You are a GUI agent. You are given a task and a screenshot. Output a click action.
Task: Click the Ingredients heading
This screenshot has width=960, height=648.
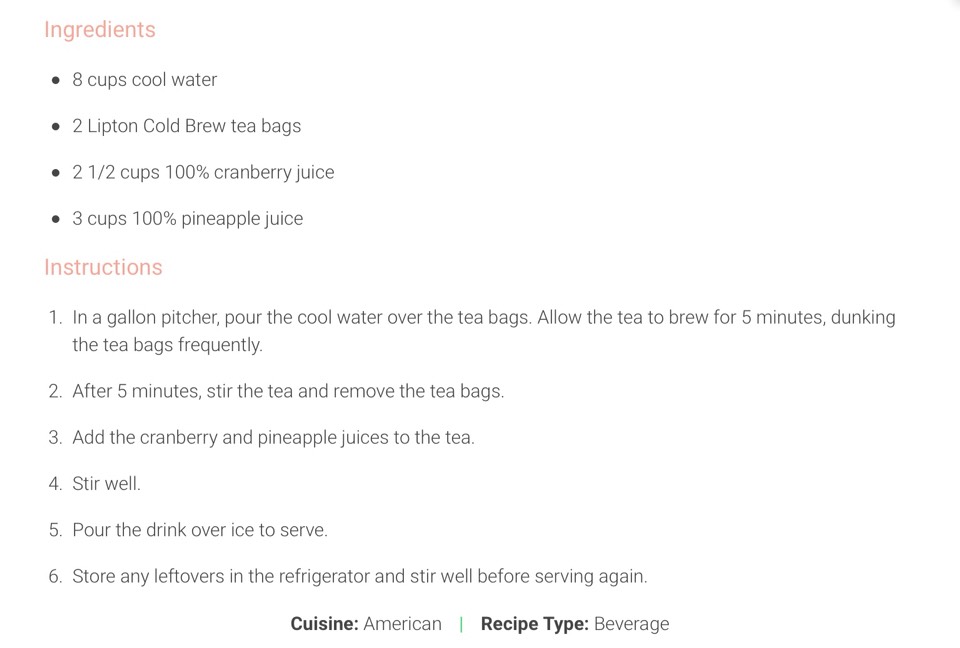[x=100, y=29]
